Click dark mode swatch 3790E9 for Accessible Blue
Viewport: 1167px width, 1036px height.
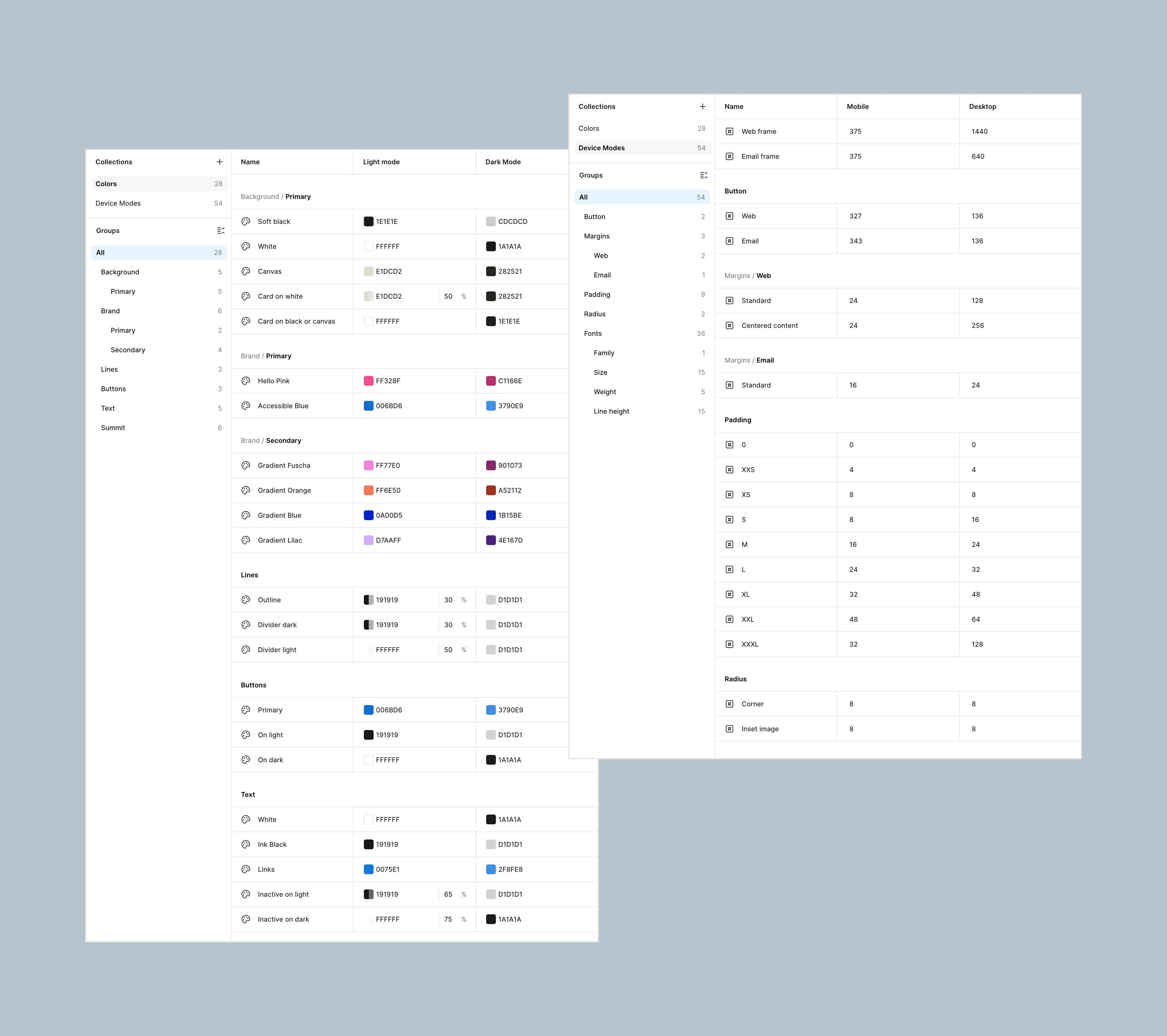(x=491, y=406)
